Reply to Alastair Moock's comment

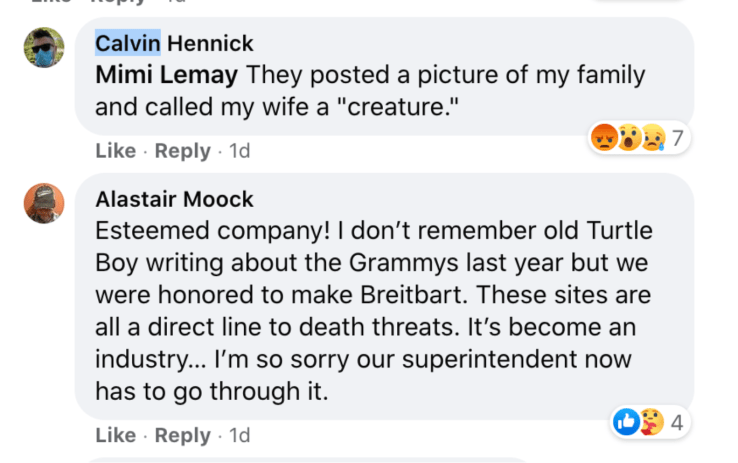point(183,435)
